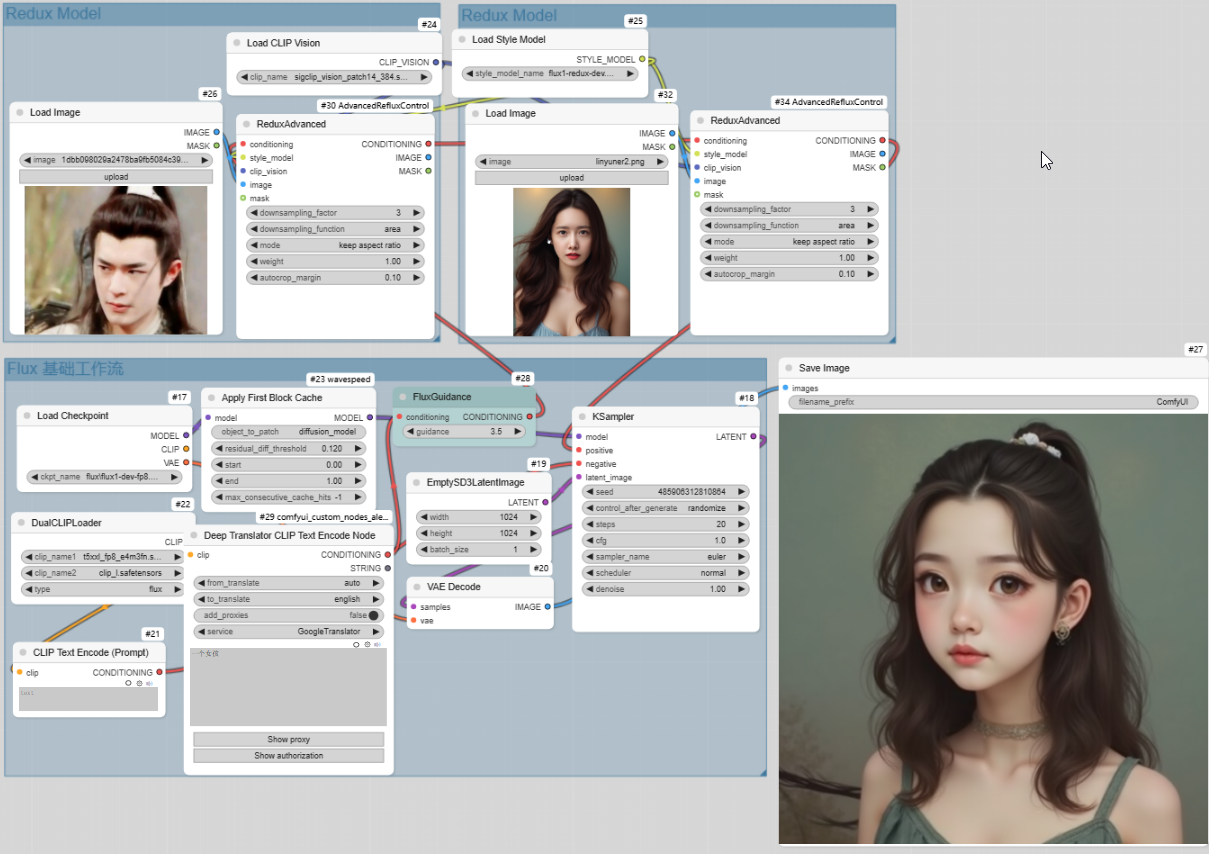Collapse the FluxGuidance node dot

403,397
